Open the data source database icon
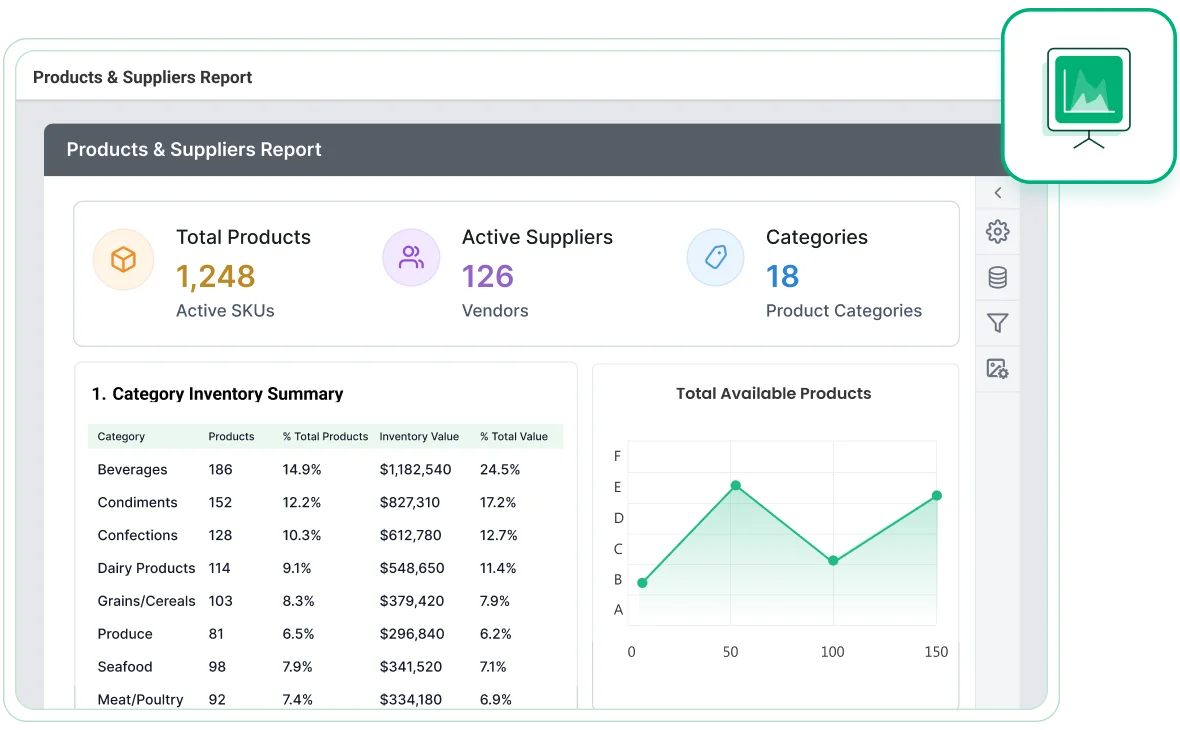 coord(998,278)
